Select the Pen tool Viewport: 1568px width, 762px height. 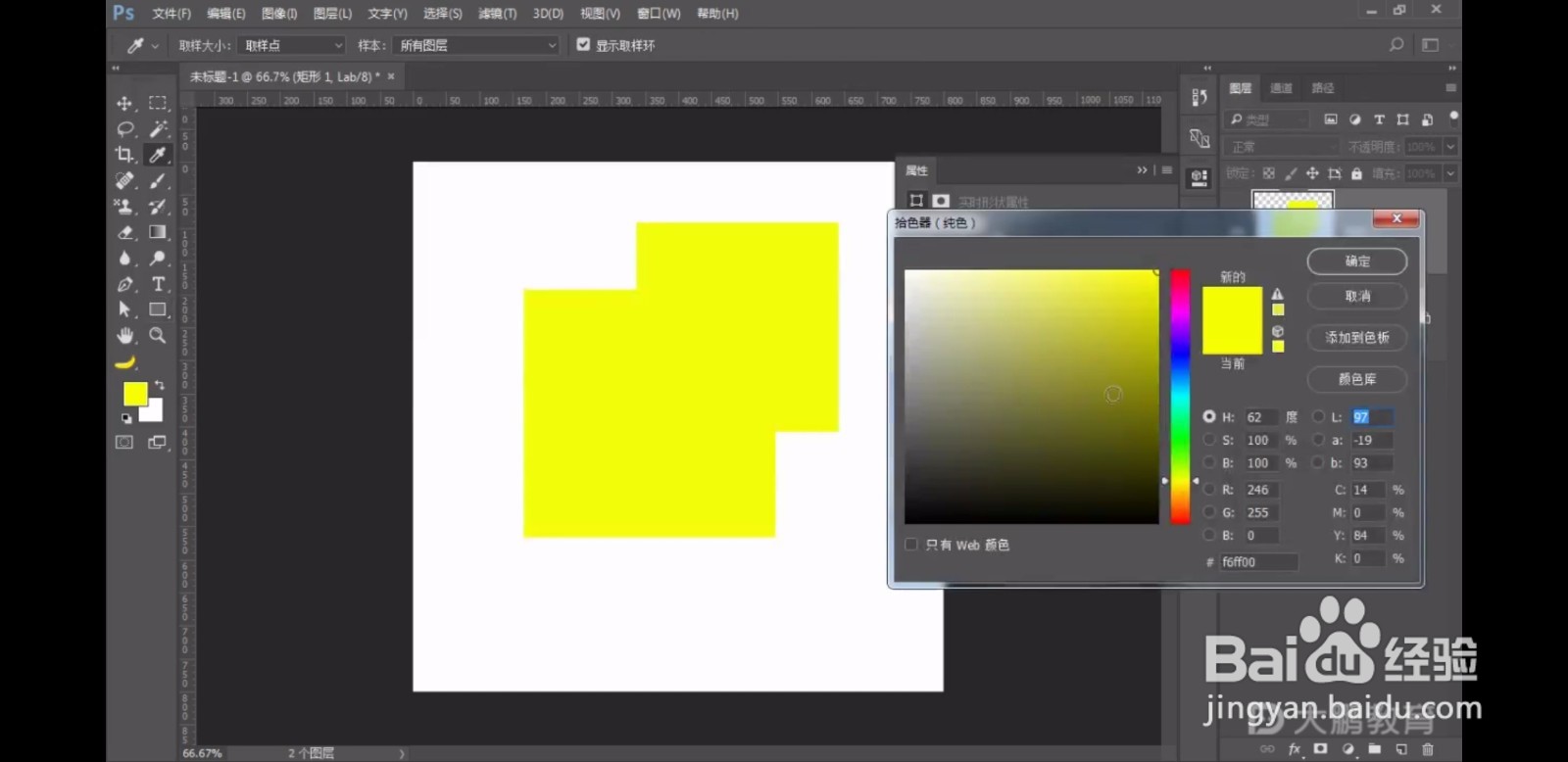[124, 284]
